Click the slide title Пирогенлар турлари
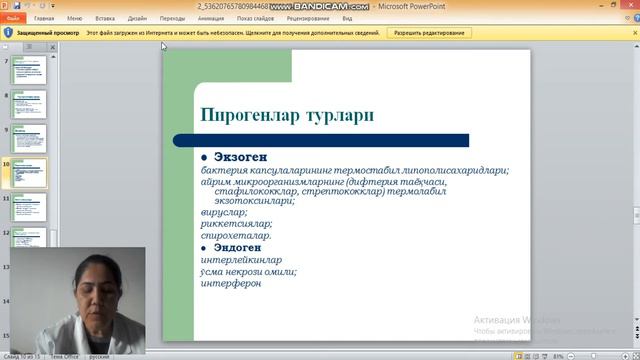Screen dimensions: 640x360 [287, 115]
